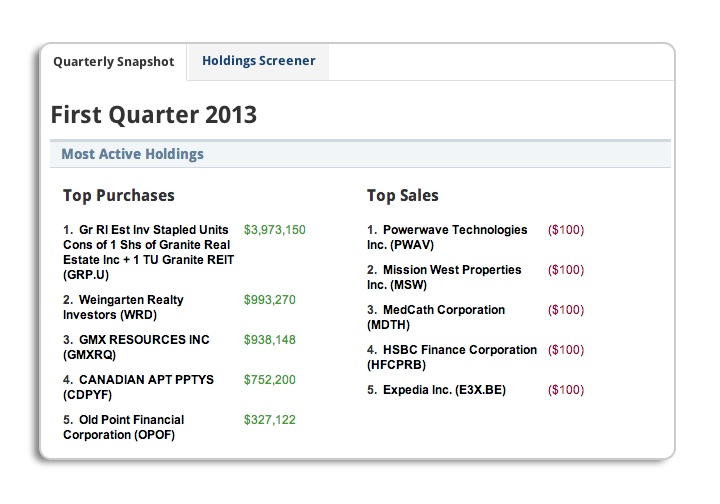Viewport: 720px width, 504px height.
Task: Open CANADIAN APT PPTYS (CDPYF) holding
Action: [138, 387]
